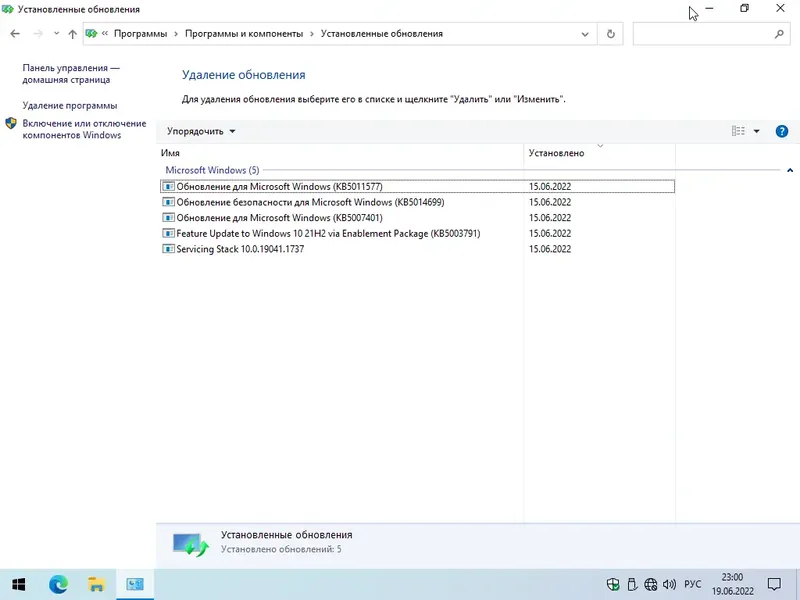Open 'Программы и компоненты' breadcrumb
800x600 pixels.
(244, 34)
